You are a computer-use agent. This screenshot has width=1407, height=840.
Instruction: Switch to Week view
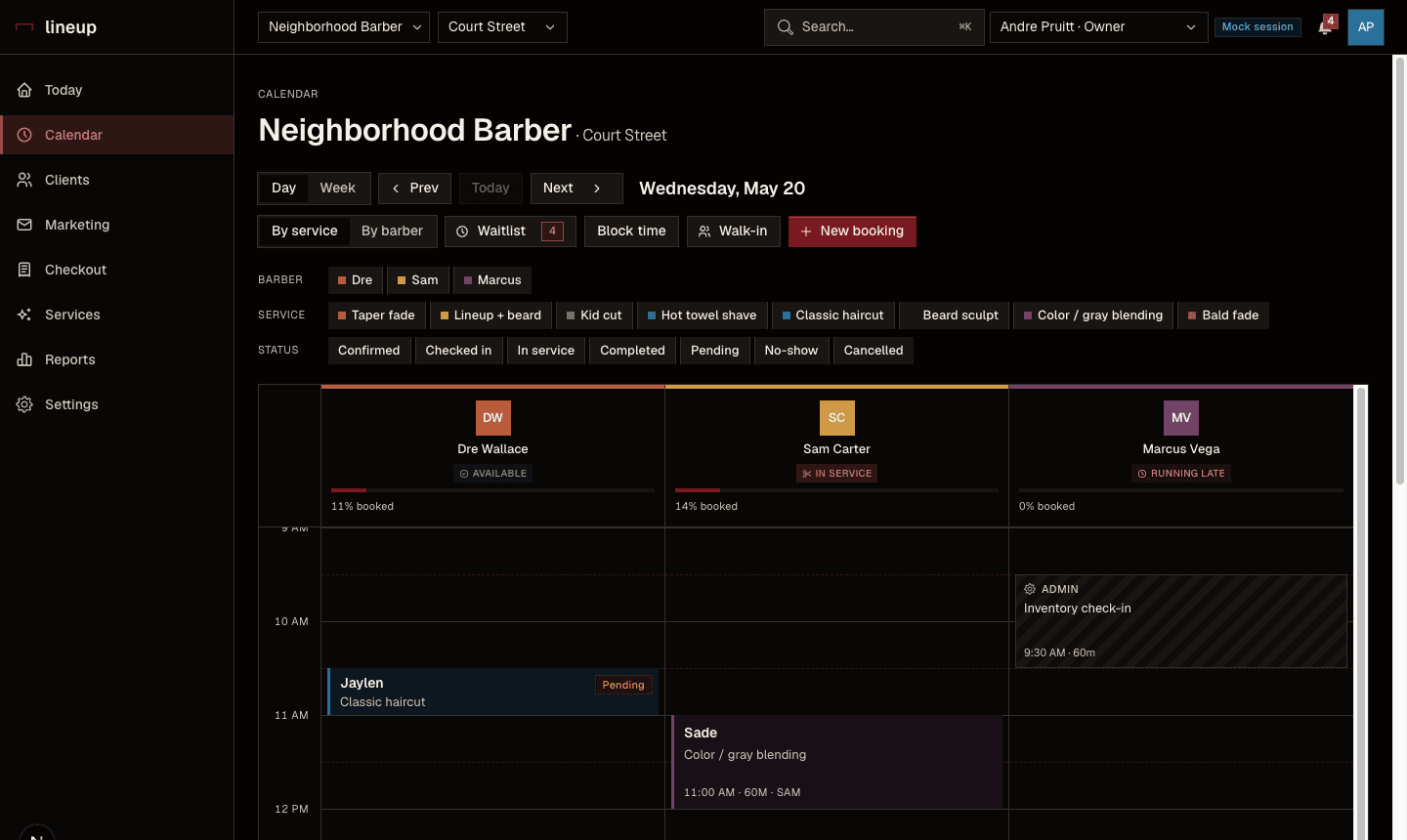tap(338, 189)
